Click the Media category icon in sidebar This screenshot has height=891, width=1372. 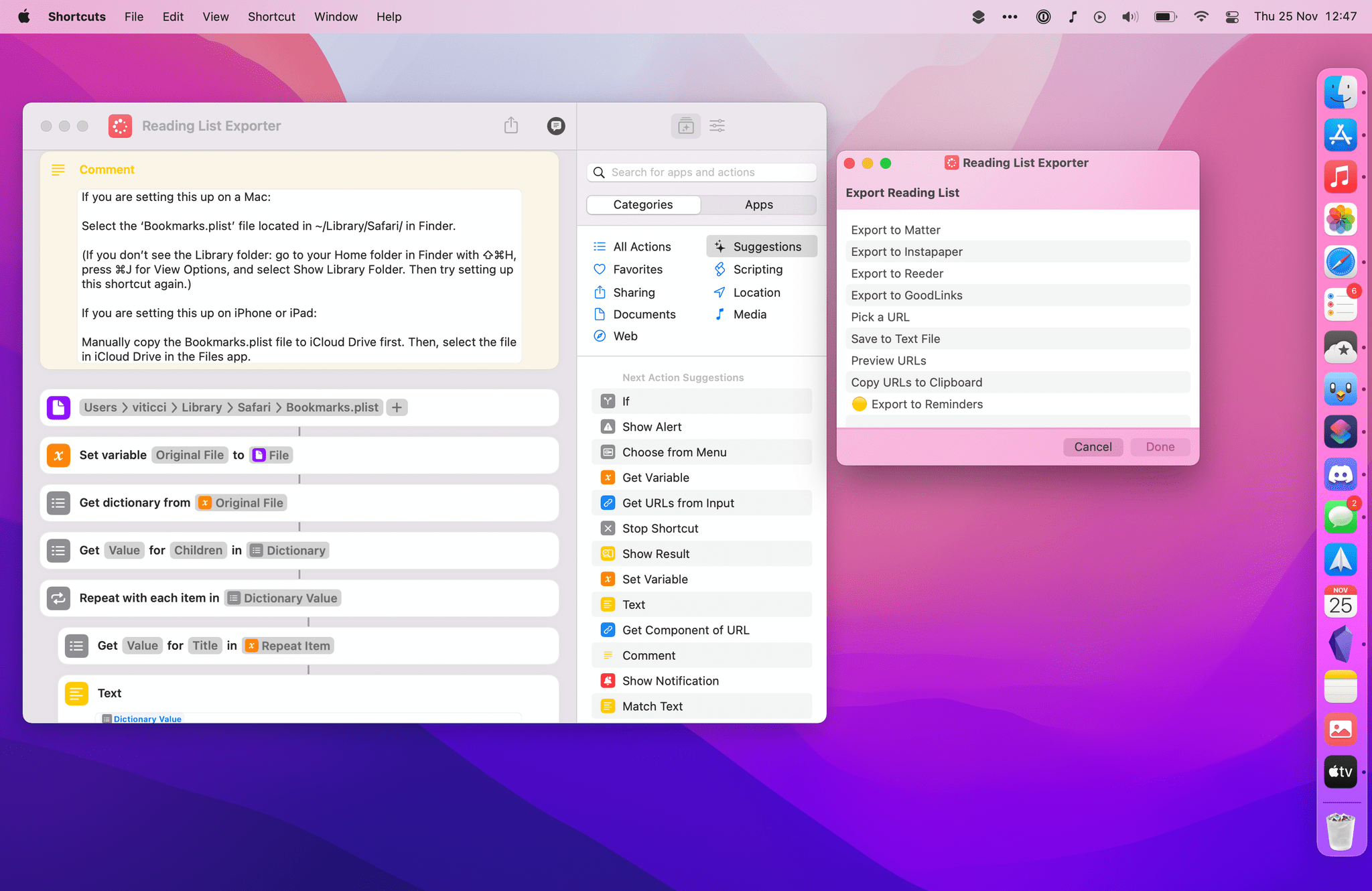pyautogui.click(x=719, y=313)
